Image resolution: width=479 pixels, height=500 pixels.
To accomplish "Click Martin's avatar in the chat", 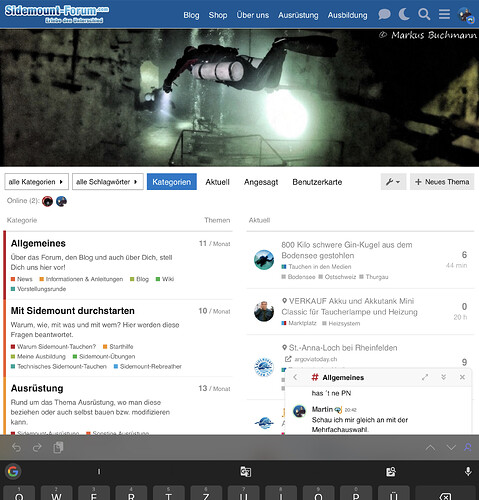I will pyautogui.click(x=299, y=411).
